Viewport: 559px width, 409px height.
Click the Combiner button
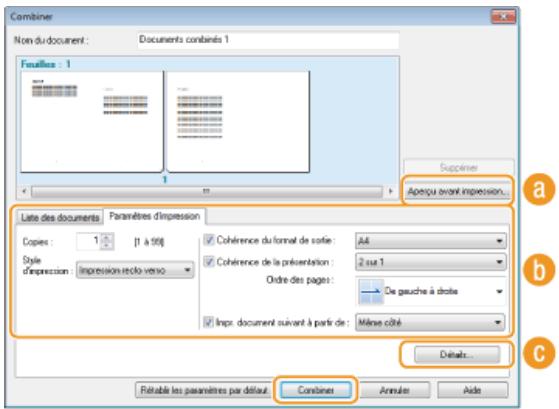(316, 390)
